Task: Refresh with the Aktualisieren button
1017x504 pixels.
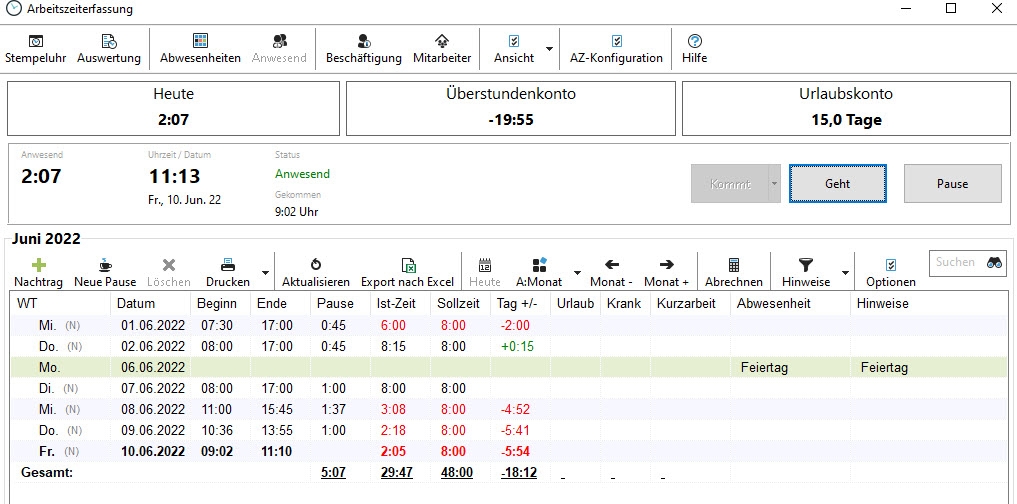Action: pos(316,272)
